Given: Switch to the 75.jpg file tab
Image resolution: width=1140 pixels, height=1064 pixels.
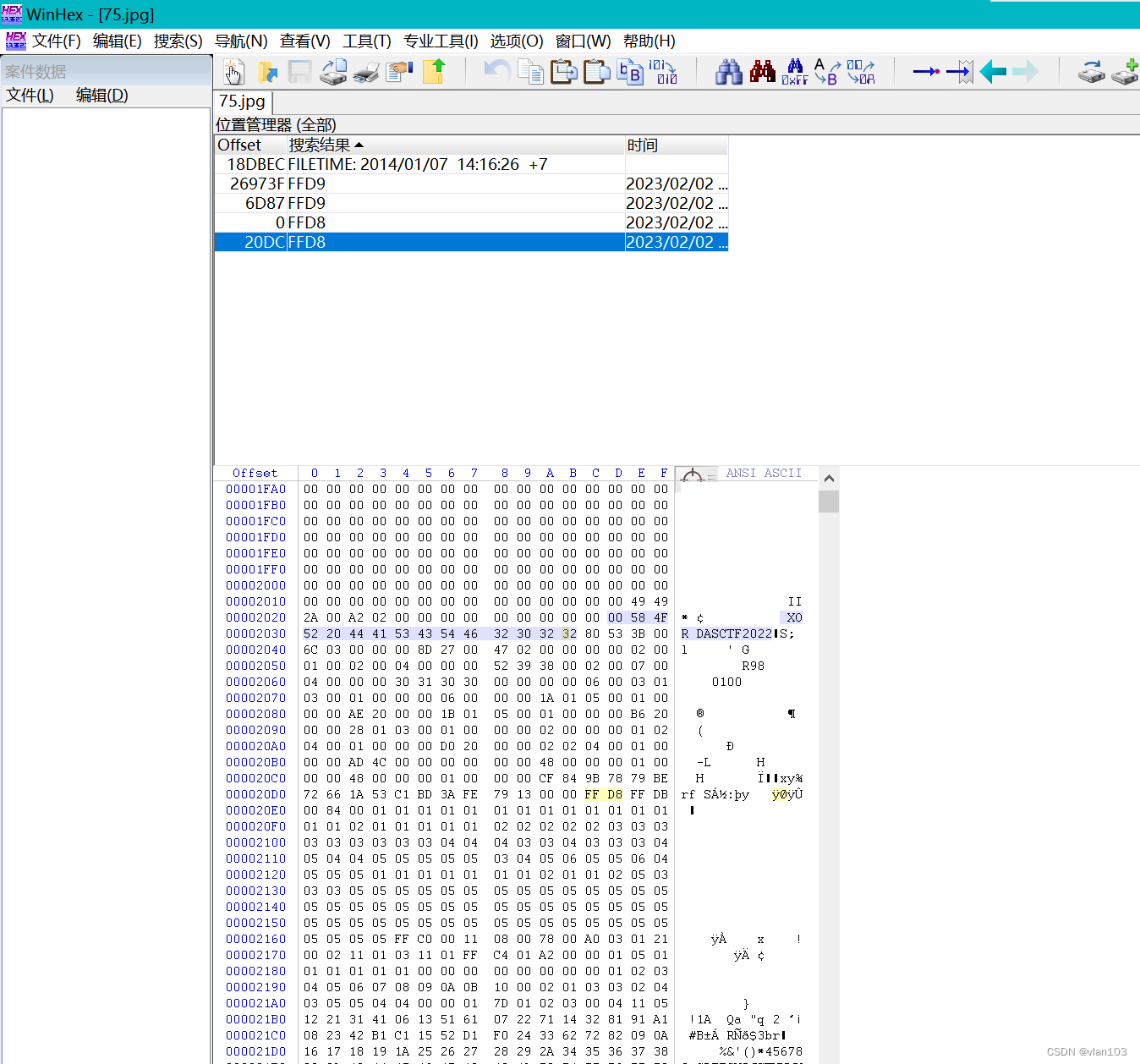Looking at the screenshot, I should 242,101.
